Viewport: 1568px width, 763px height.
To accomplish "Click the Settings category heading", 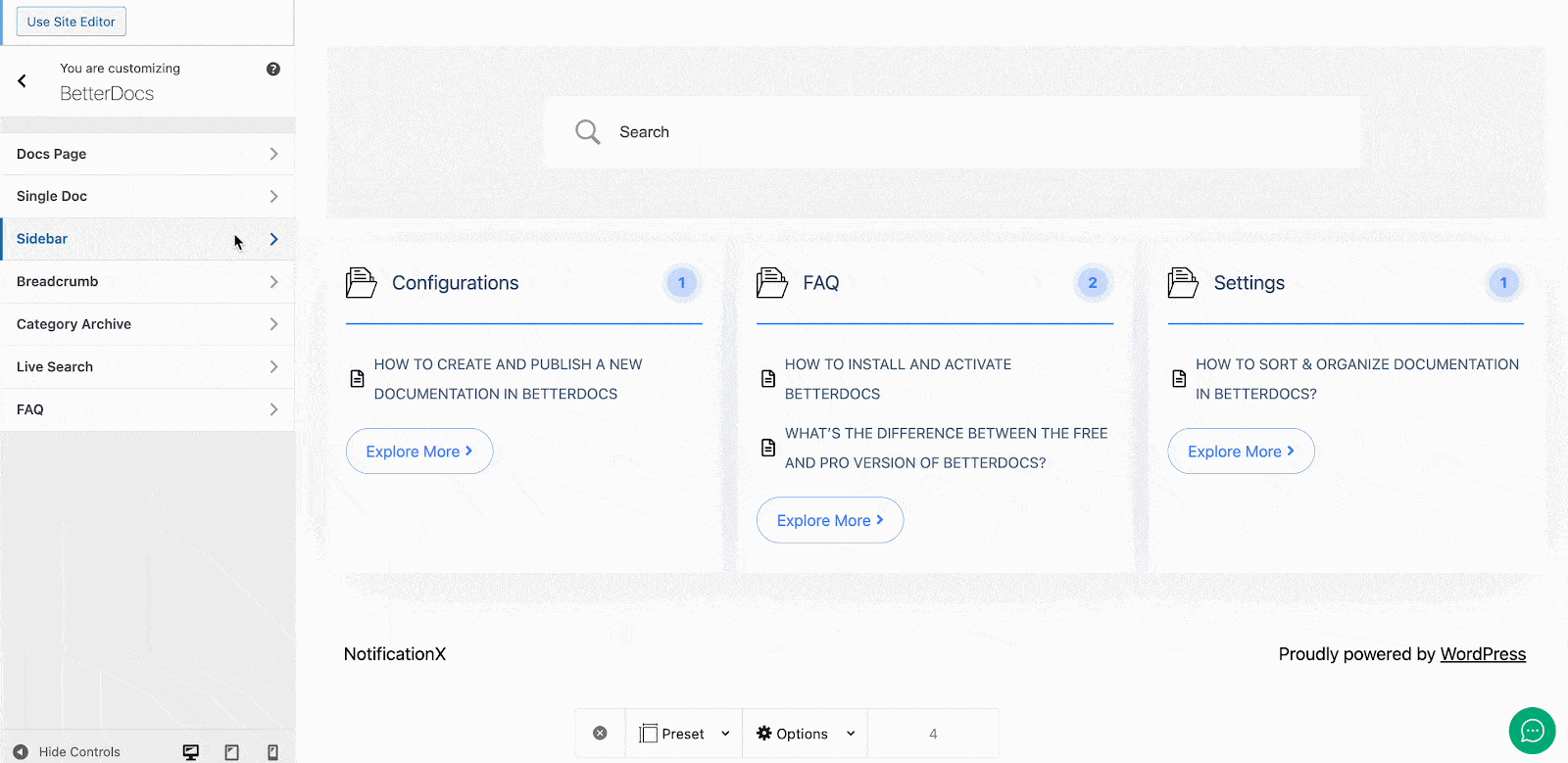I will click(x=1249, y=283).
